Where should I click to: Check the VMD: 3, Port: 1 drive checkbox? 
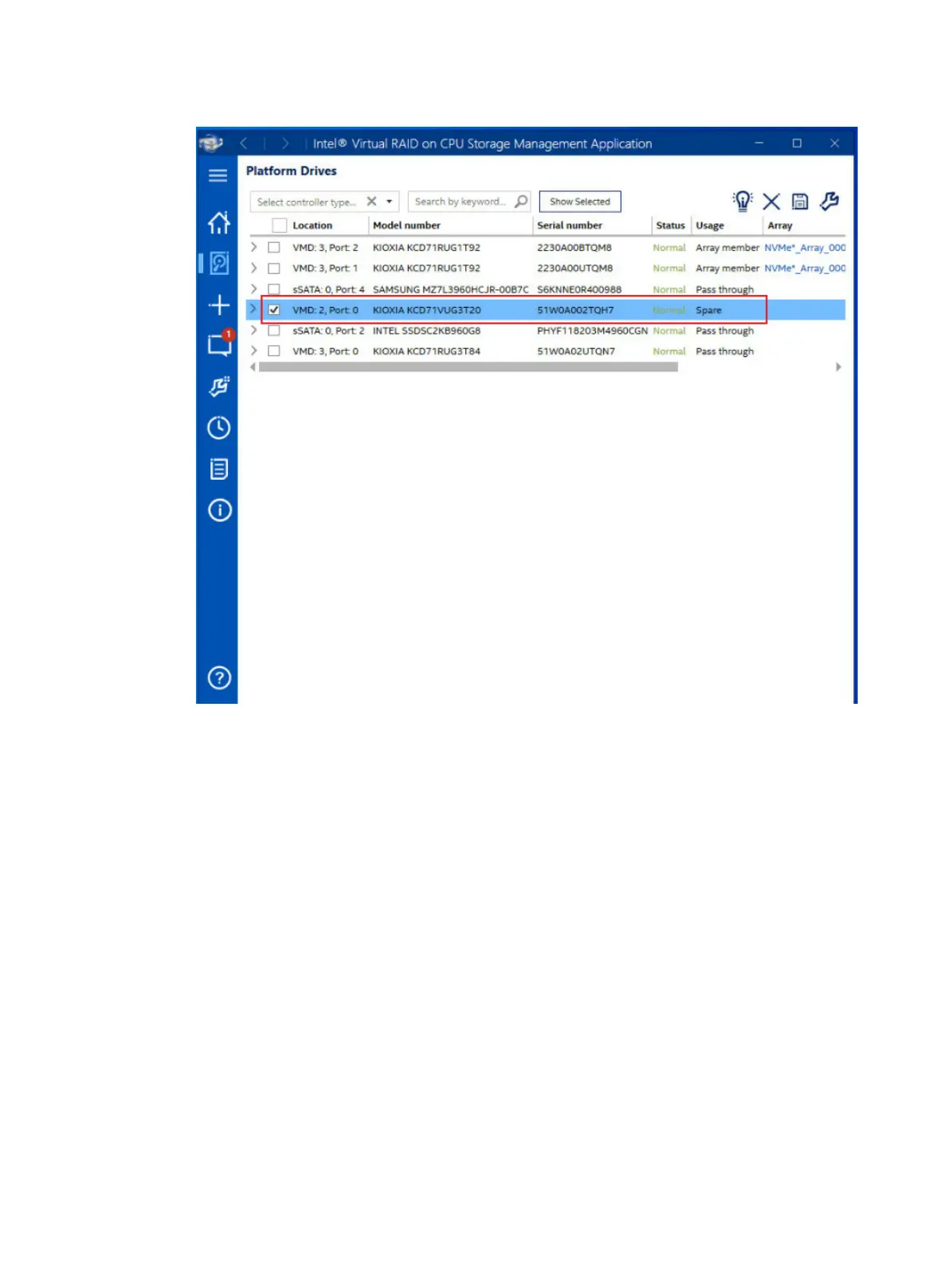274,269
